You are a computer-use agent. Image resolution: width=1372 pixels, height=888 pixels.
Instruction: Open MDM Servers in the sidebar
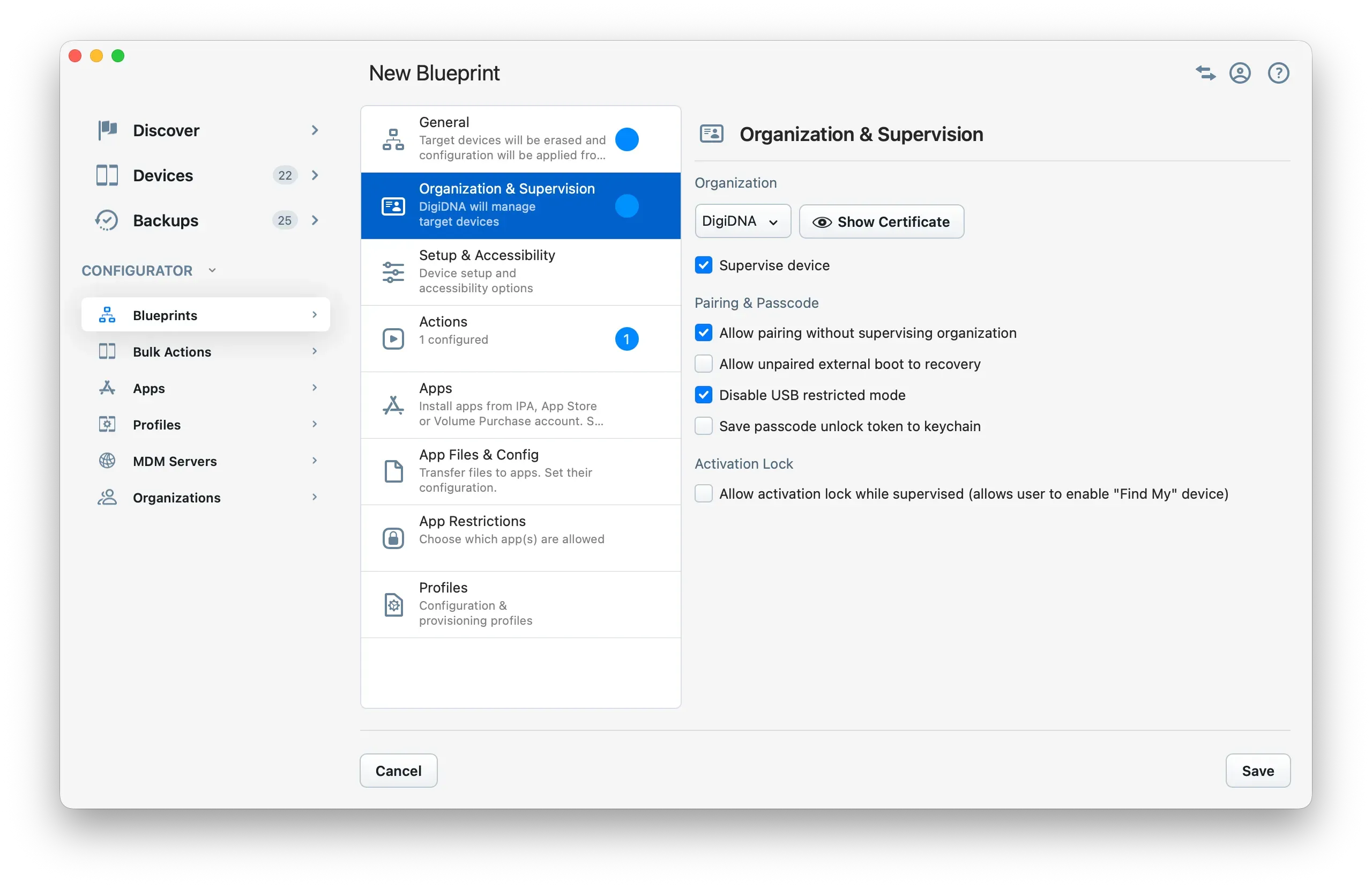(x=205, y=461)
